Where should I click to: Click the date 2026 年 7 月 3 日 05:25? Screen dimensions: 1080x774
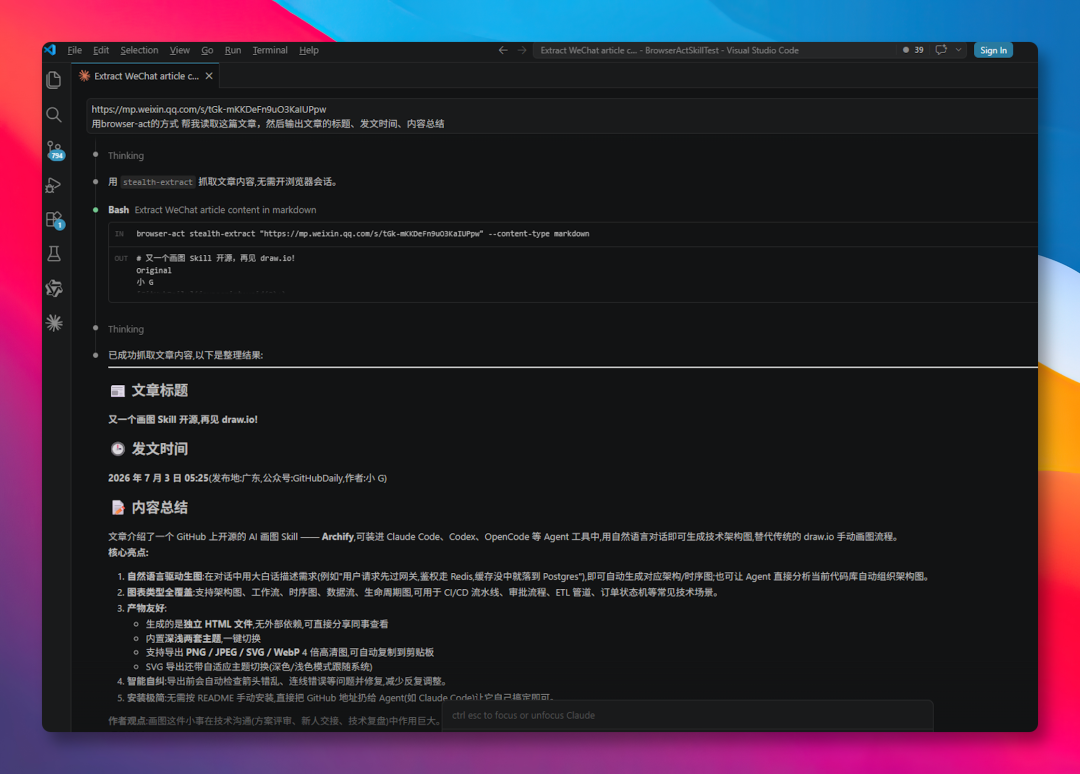coord(158,478)
